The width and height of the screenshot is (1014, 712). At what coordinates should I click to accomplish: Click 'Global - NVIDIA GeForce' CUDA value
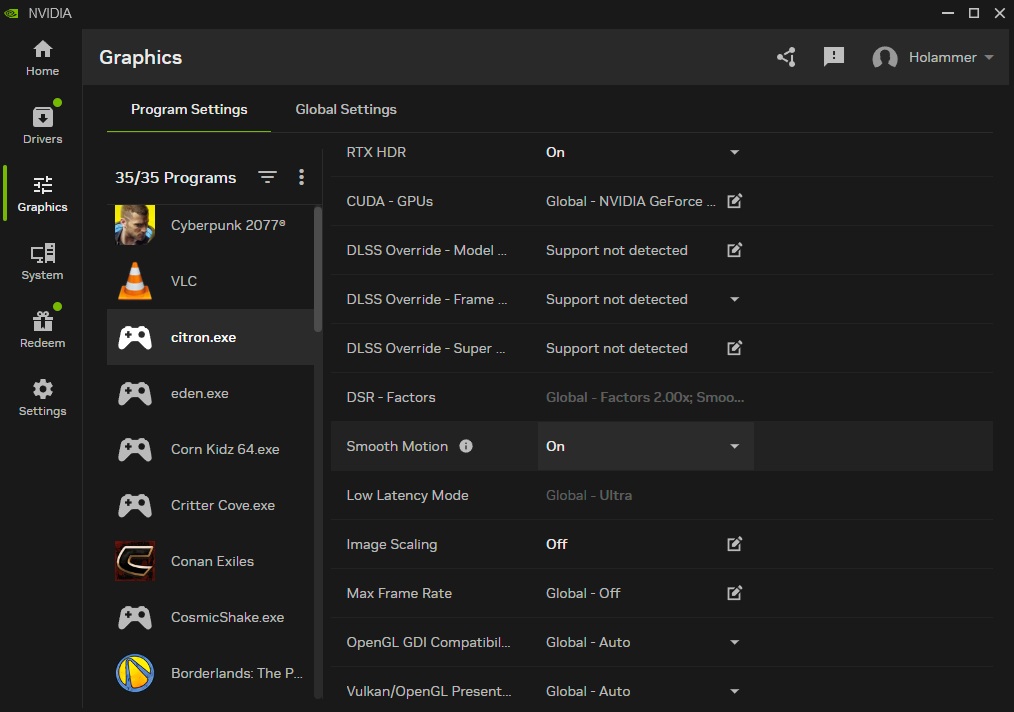point(631,201)
